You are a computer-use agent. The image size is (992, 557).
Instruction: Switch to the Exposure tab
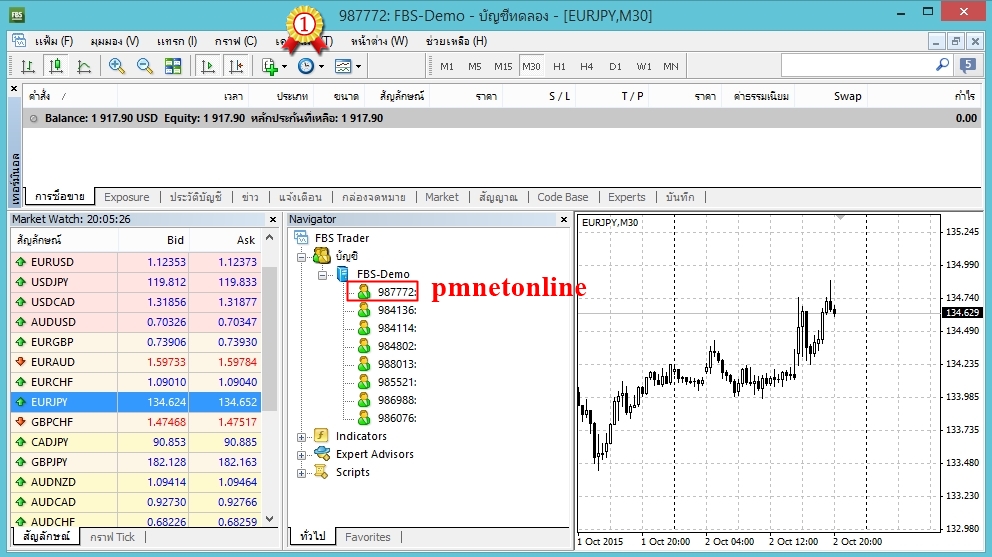(x=127, y=197)
